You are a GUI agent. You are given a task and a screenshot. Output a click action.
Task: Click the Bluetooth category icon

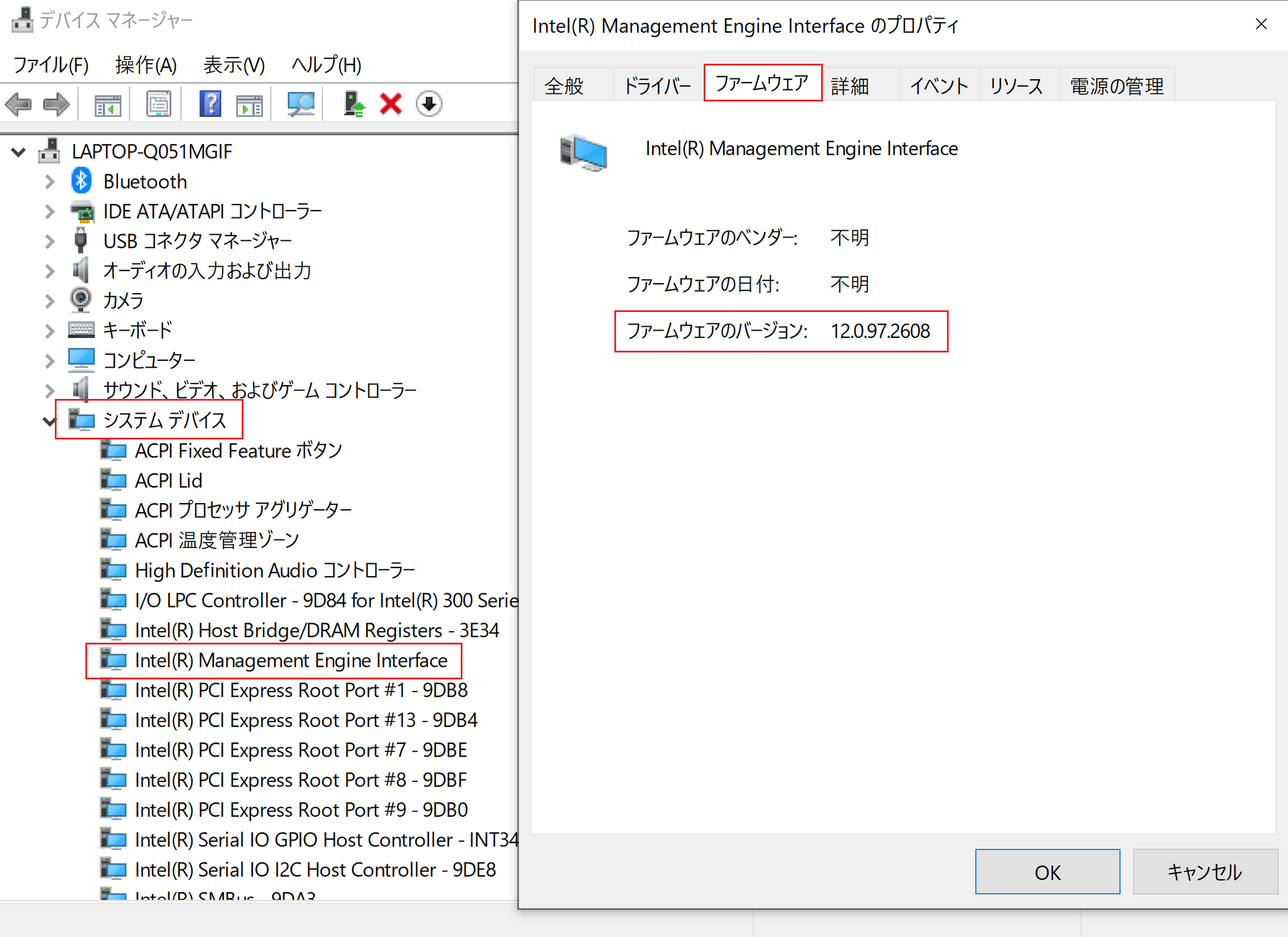click(x=81, y=181)
